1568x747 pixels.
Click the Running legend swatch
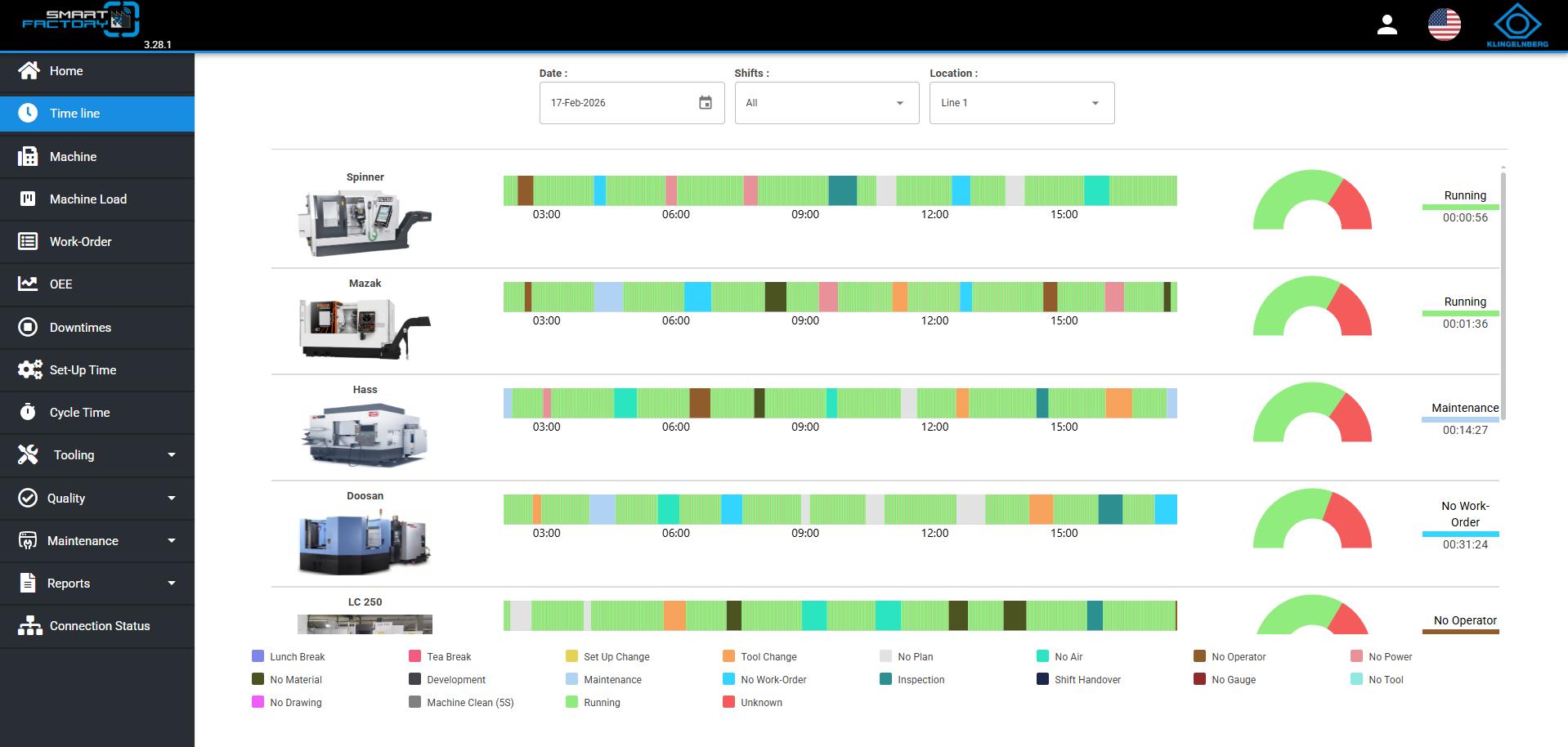(571, 702)
